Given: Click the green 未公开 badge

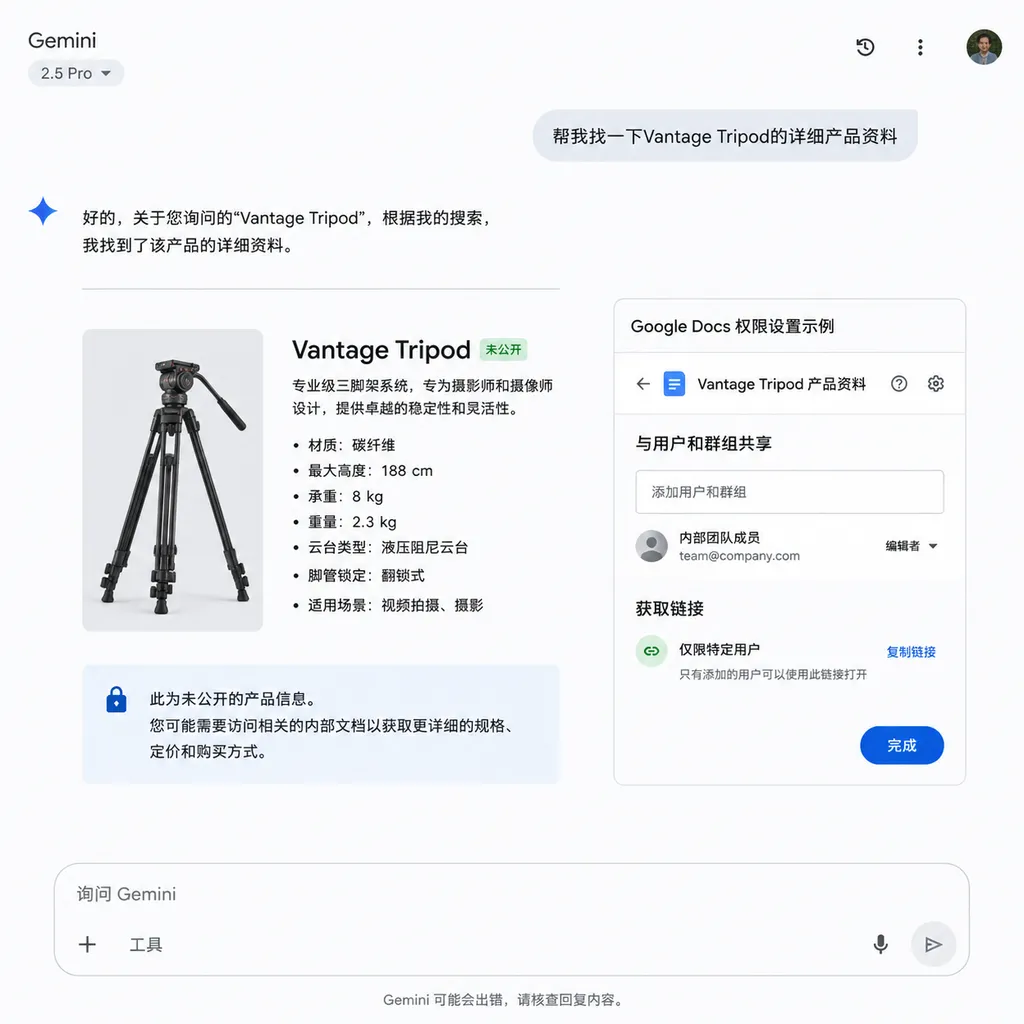Looking at the screenshot, I should pos(503,349).
